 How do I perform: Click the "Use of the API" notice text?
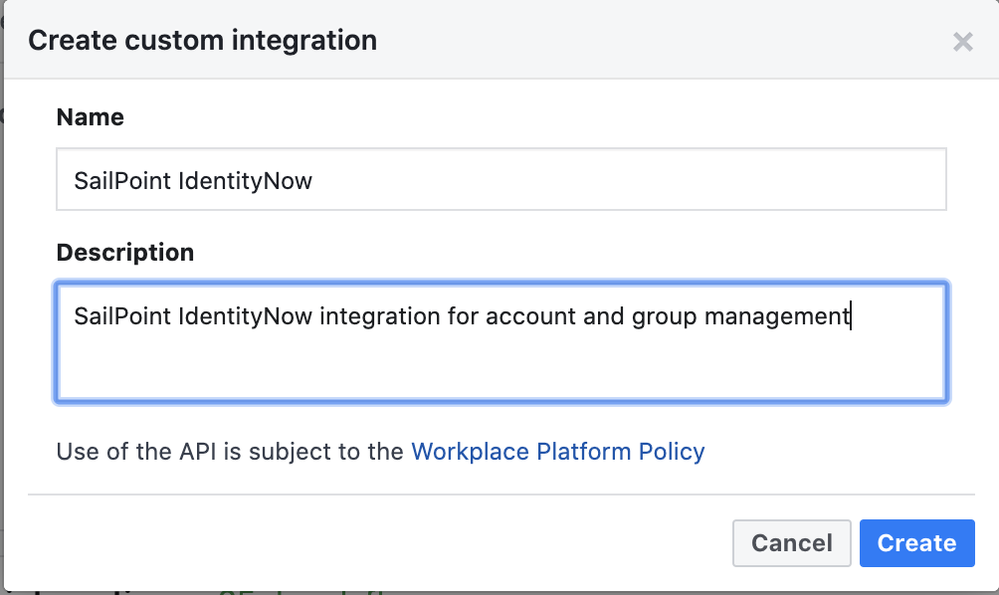230,451
